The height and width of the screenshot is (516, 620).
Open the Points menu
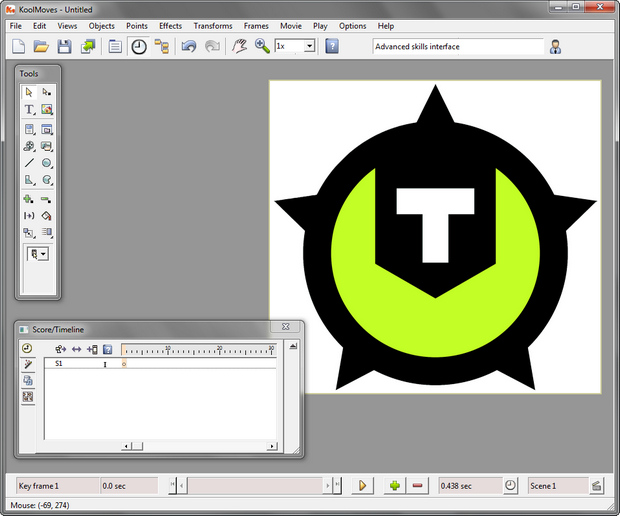pyautogui.click(x=137, y=26)
